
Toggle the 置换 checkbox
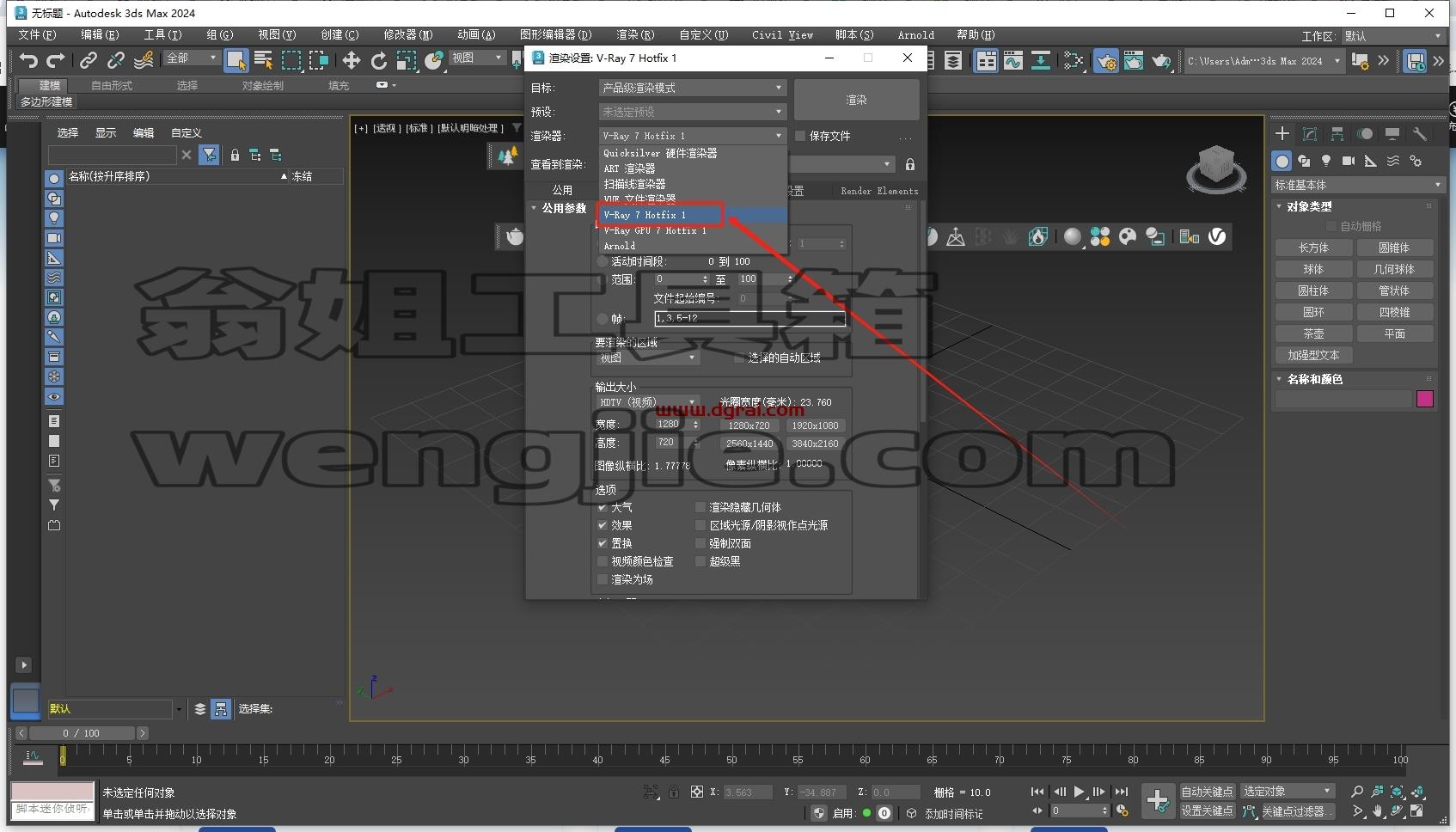pyautogui.click(x=603, y=543)
